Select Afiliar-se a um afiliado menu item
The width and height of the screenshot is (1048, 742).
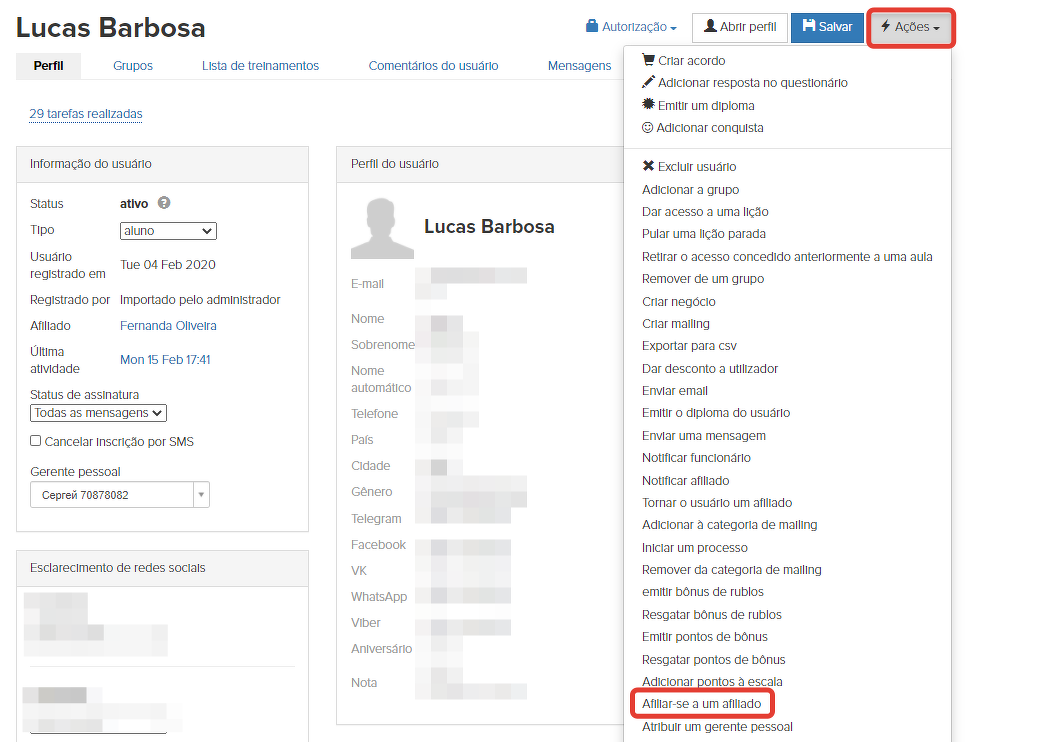[701, 704]
